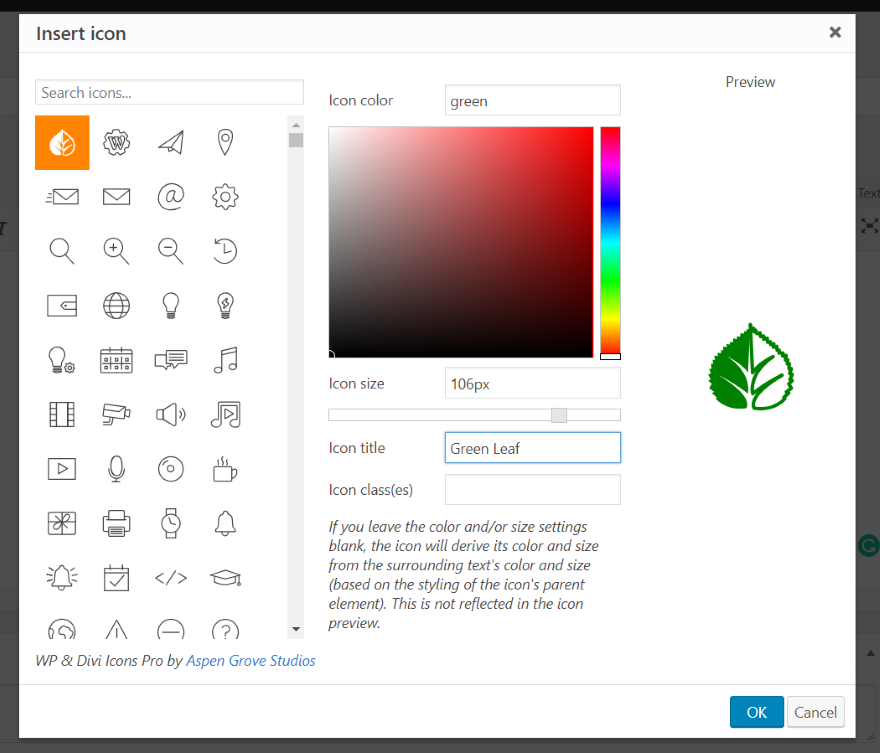The width and height of the screenshot is (880, 753).
Task: Select the lightbulb icon
Action: pos(171,305)
